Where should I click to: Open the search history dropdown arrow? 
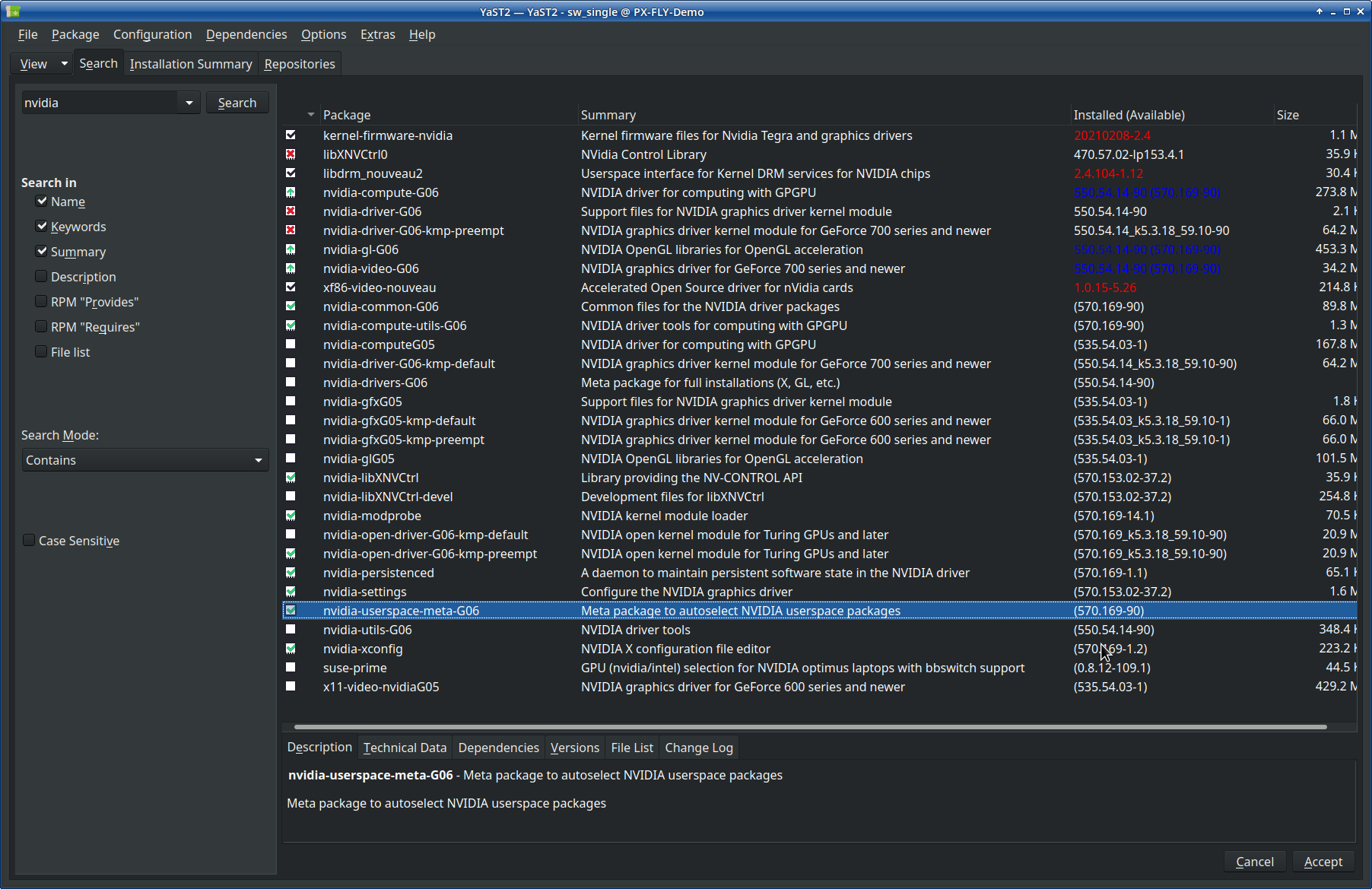coord(188,102)
